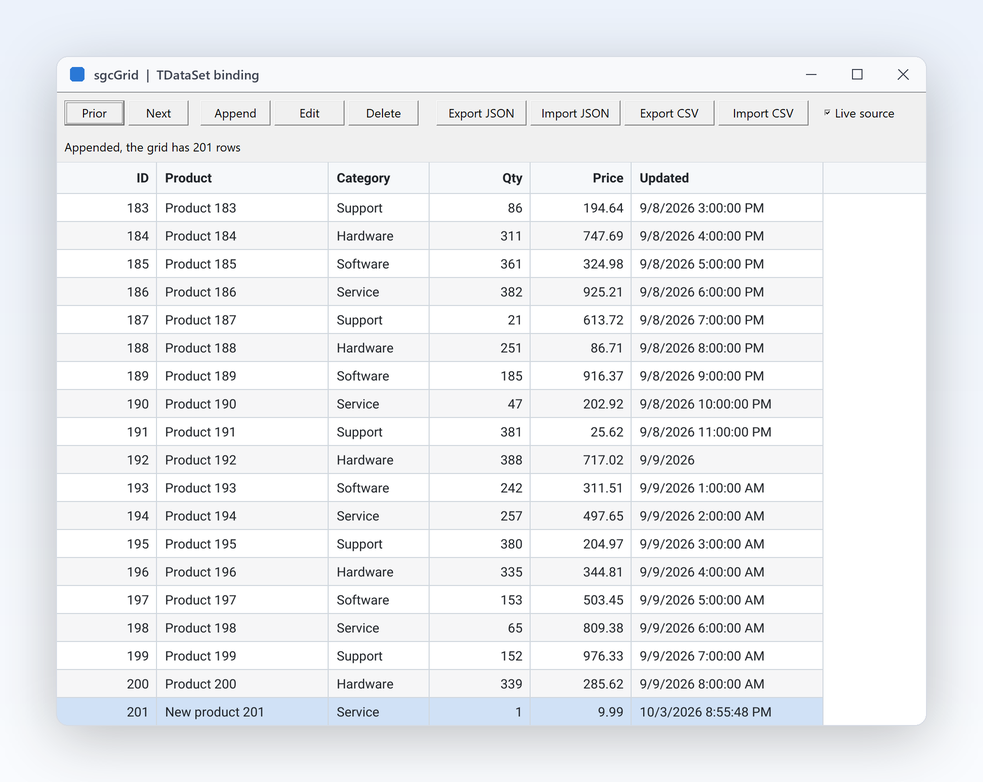Click the blue sgcGrid app icon

(77, 75)
